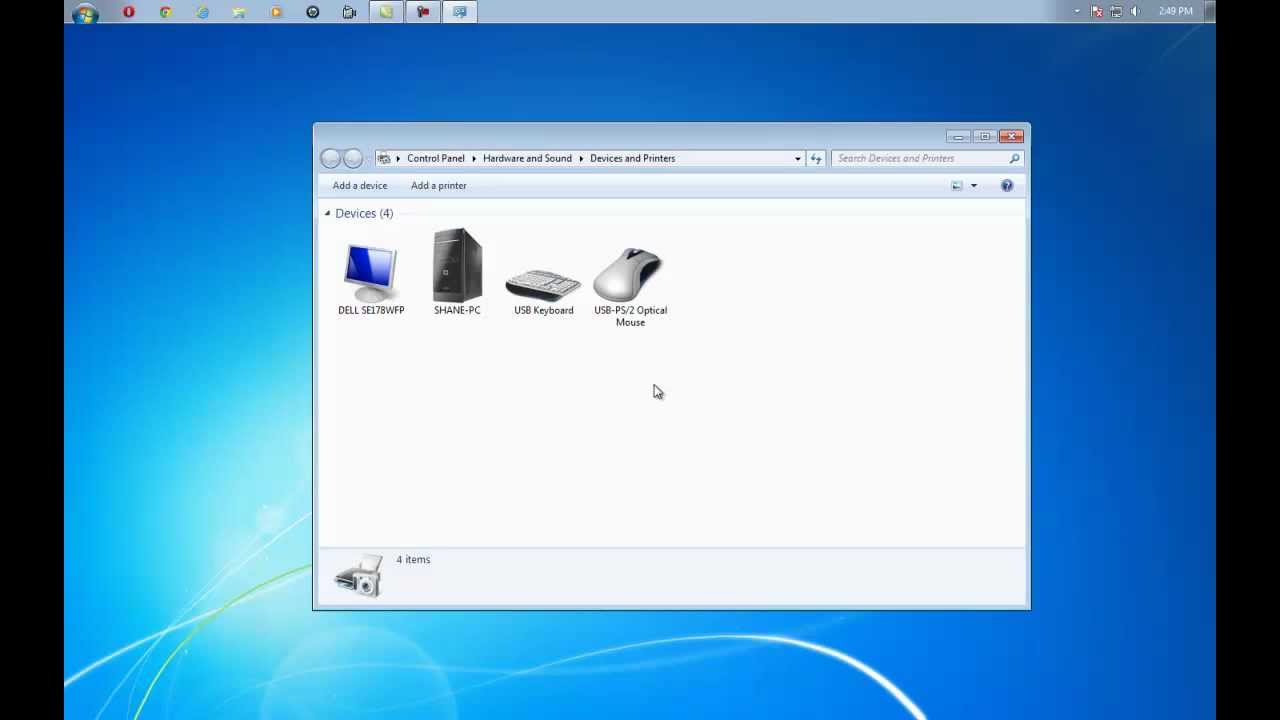The image size is (1280, 720).
Task: Launch Google Chrome from the taskbar
Action: 165,12
